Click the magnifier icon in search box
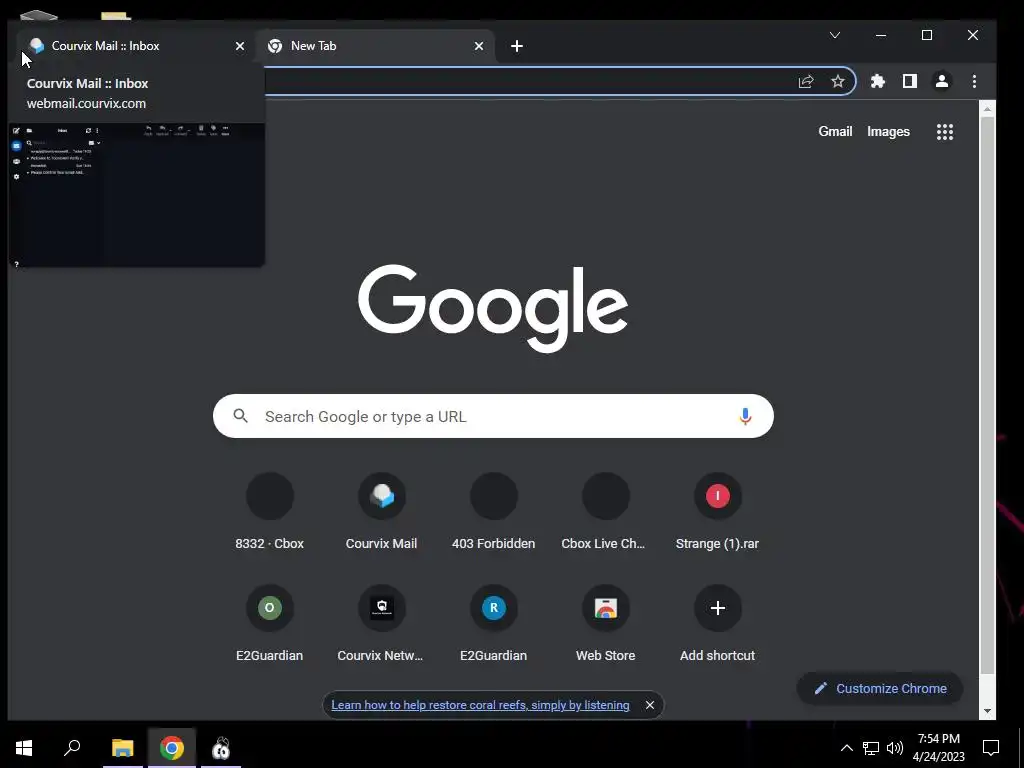 (x=240, y=416)
